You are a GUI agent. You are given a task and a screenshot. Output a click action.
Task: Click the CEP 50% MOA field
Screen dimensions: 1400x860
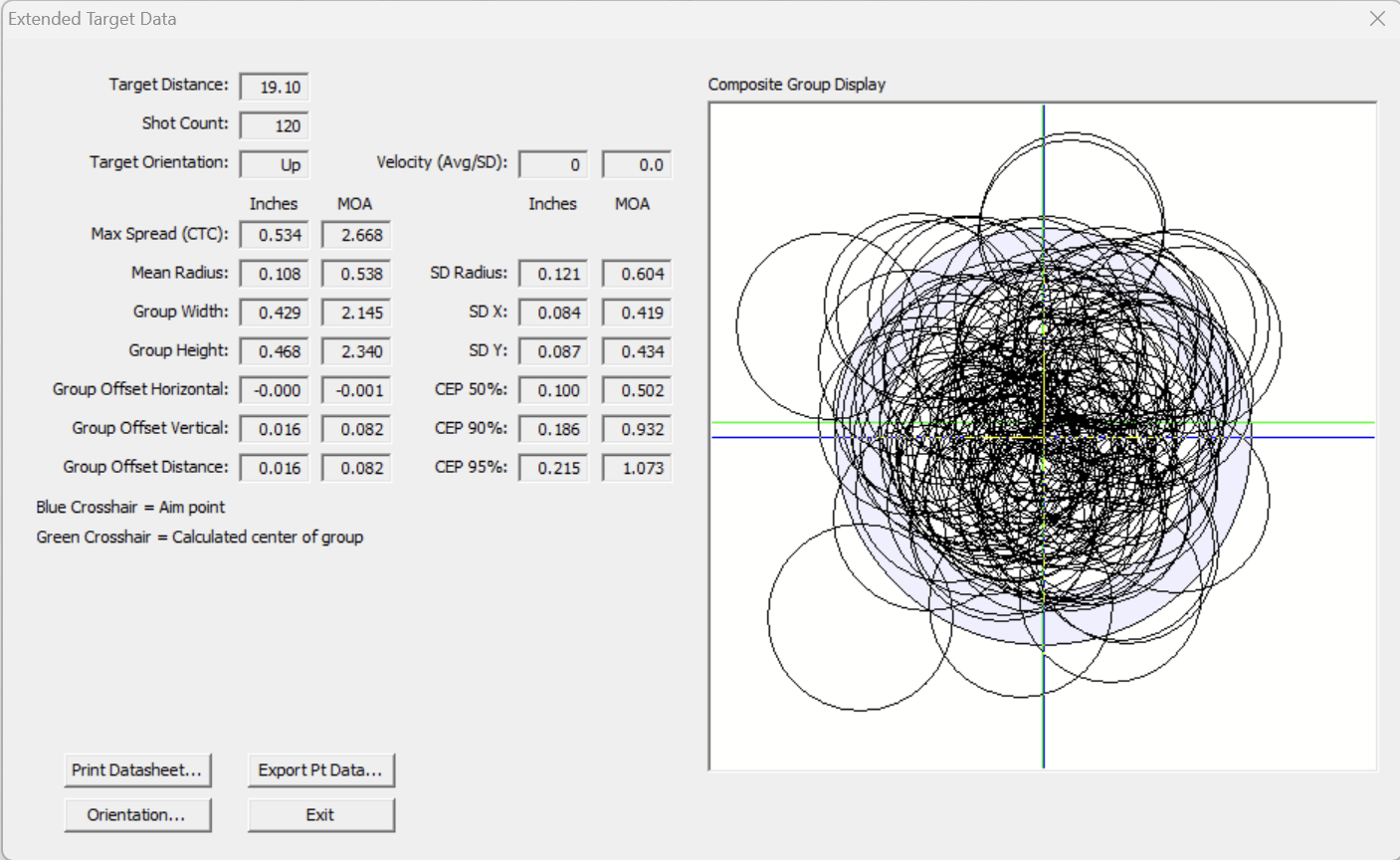coord(637,391)
